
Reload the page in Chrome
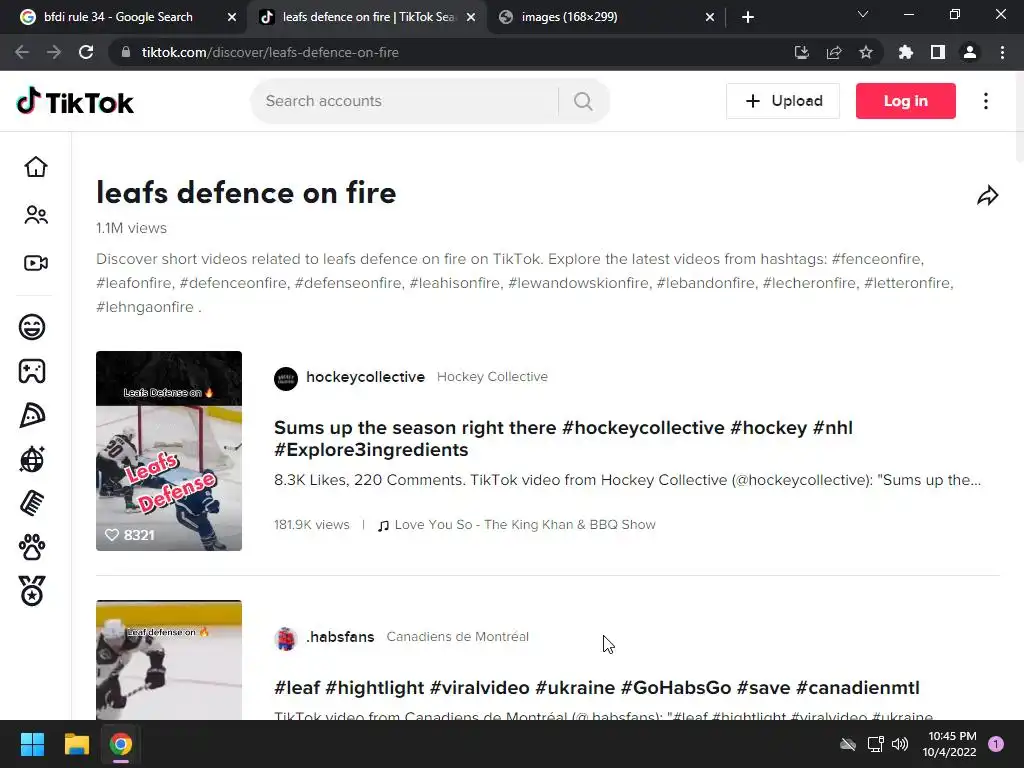tap(86, 52)
